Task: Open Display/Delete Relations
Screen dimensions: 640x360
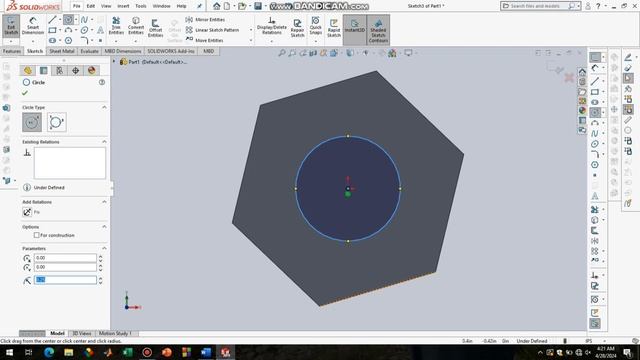Action: pos(271,26)
